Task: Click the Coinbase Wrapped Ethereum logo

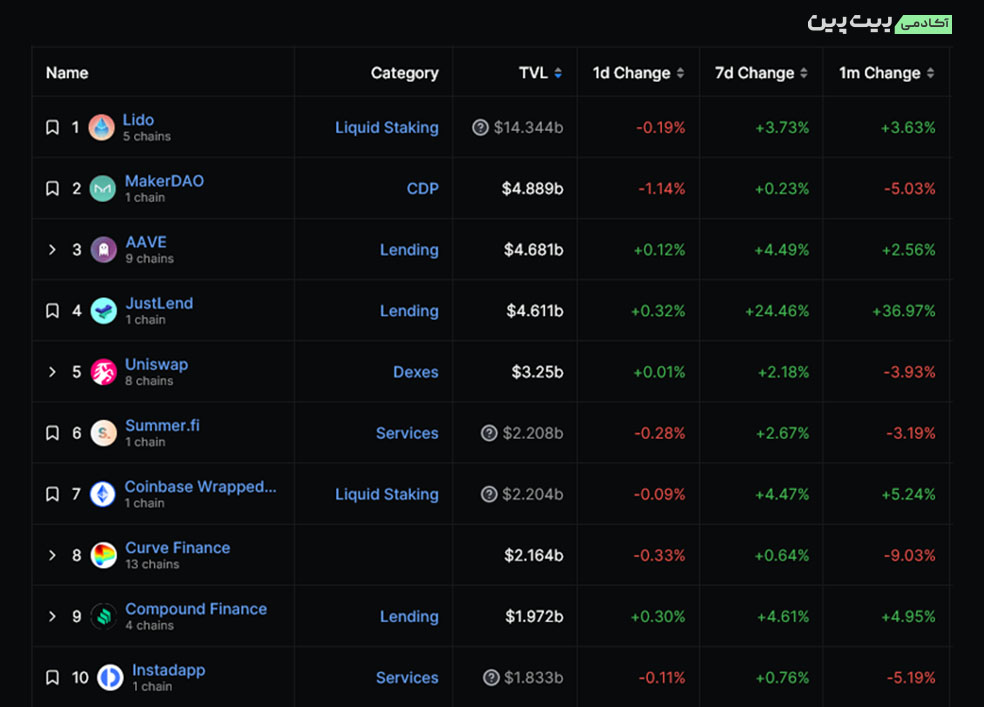Action: click(x=102, y=494)
